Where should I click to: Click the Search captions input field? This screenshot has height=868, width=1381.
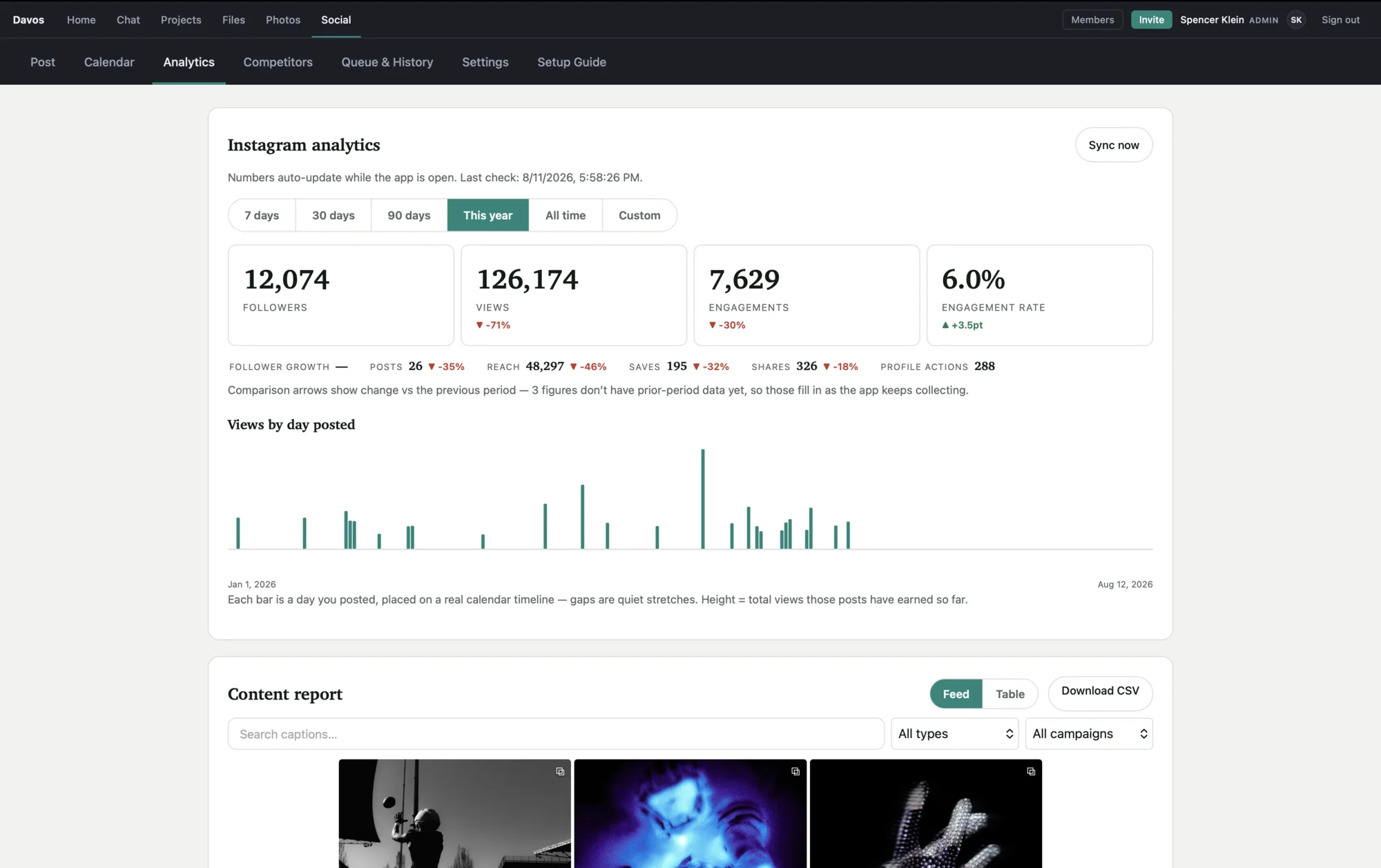pos(556,734)
